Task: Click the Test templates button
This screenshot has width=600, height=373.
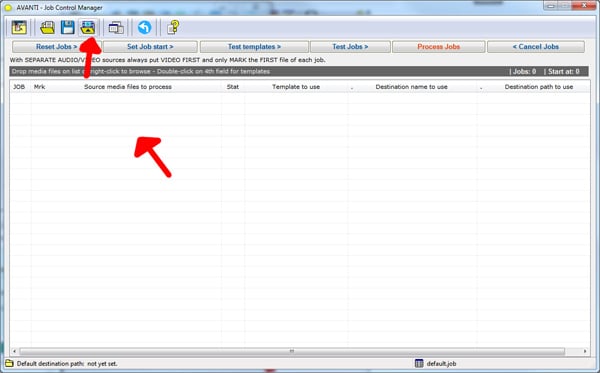Action: 254,47
